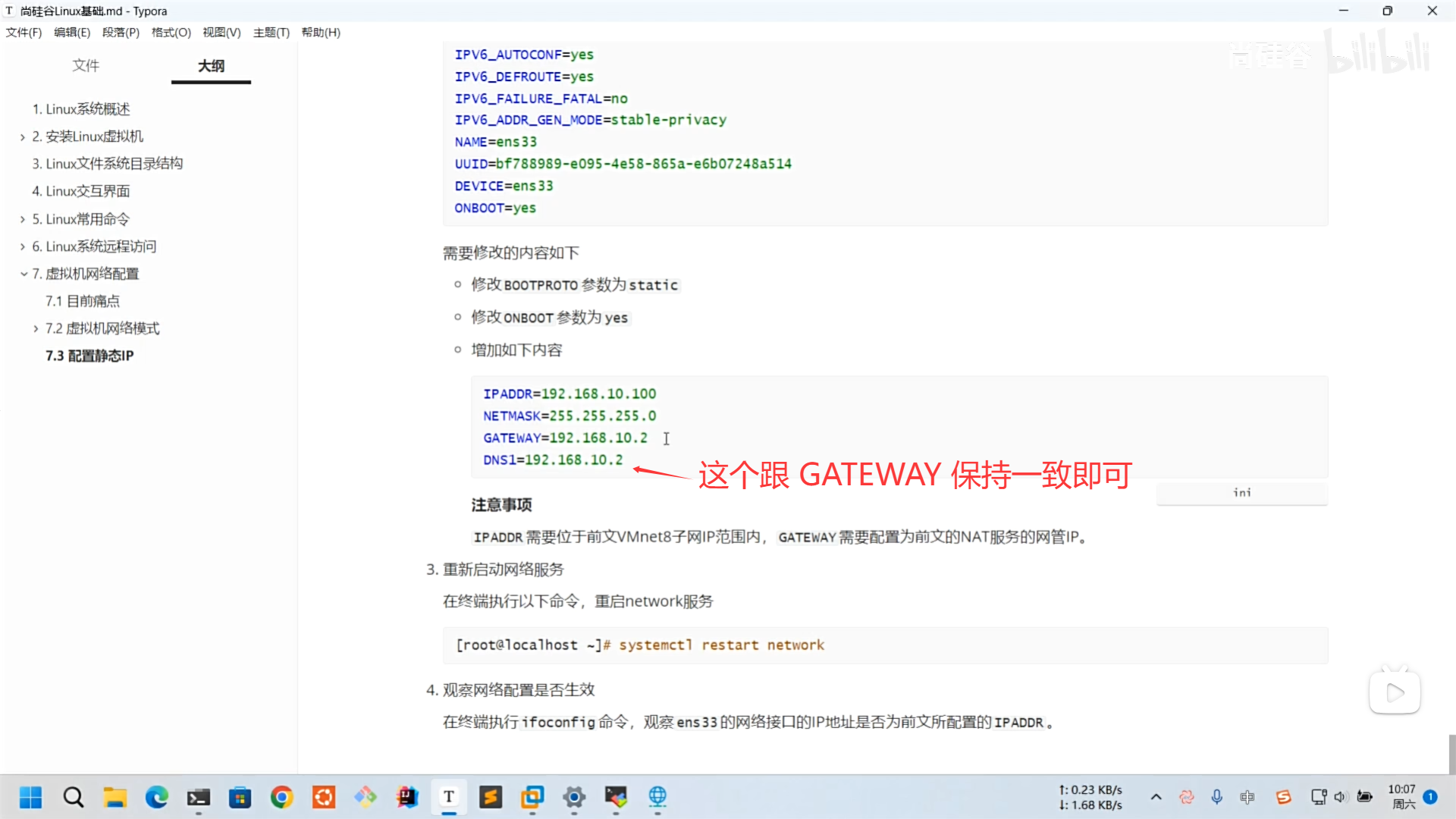
Task: Expand outline item 2 安装Linux虚拟机
Action: [23, 137]
